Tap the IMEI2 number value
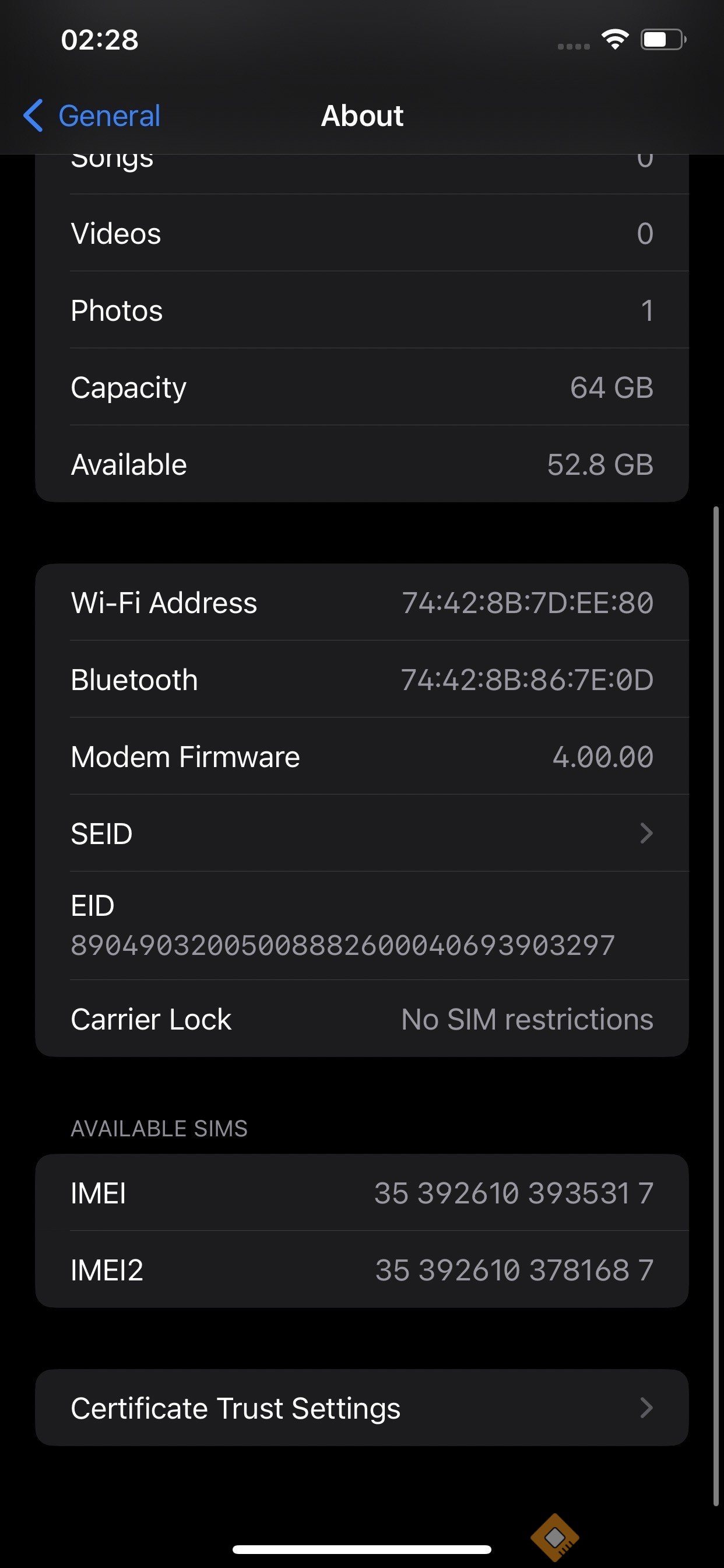 (514, 1270)
